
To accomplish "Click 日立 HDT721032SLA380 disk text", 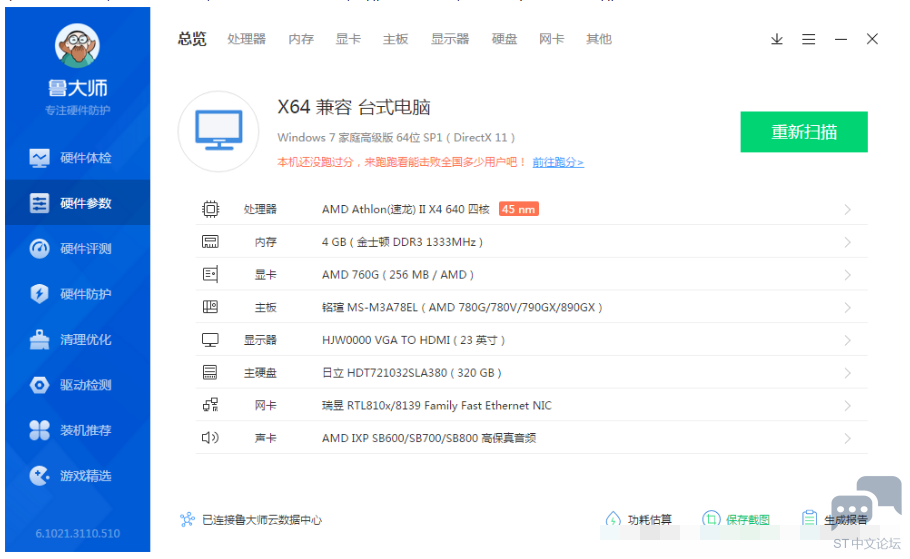I will [x=412, y=373].
